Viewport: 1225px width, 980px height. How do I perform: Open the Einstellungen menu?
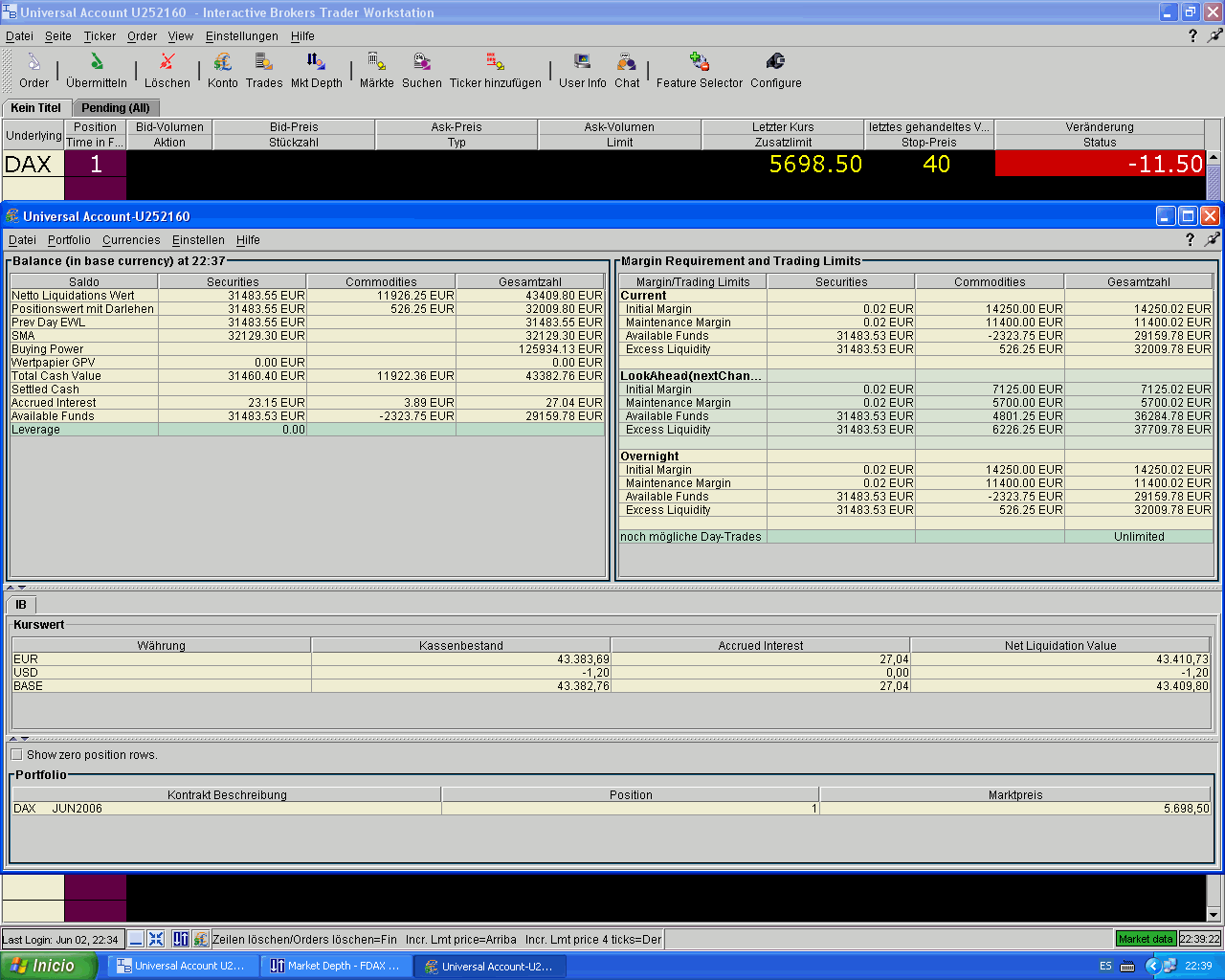tap(241, 36)
